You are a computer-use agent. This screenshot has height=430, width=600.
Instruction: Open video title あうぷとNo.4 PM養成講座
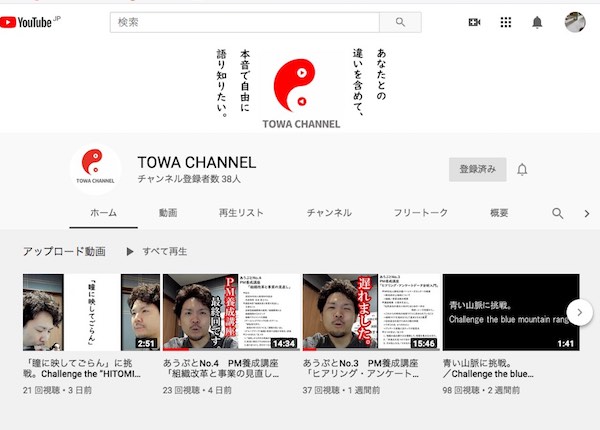[x=221, y=368]
